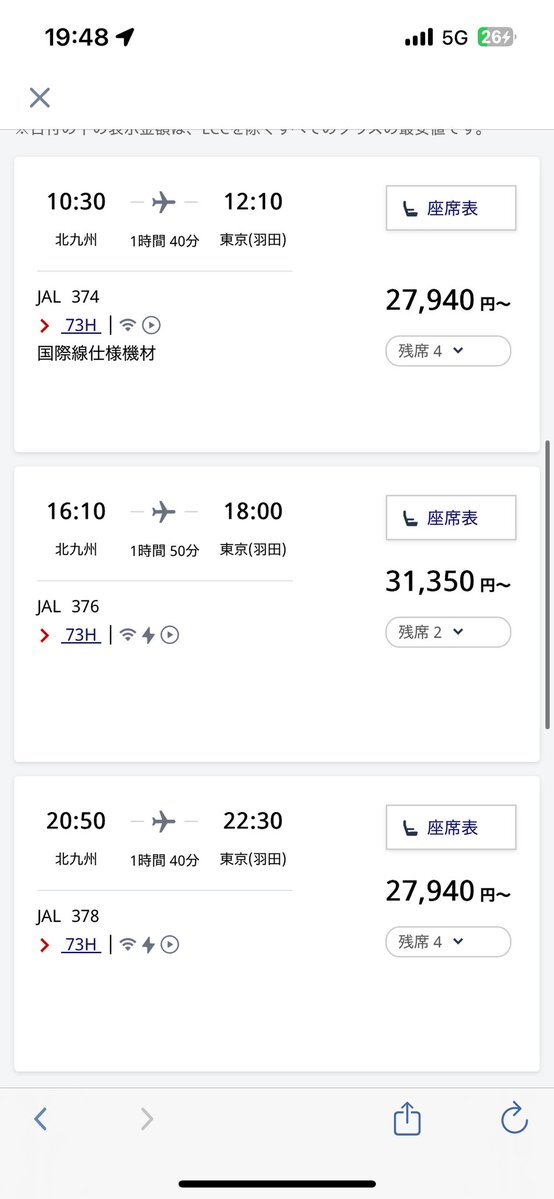
Task: Expand the 残席 4 dropdown for 20:50 flight
Action: 448,941
